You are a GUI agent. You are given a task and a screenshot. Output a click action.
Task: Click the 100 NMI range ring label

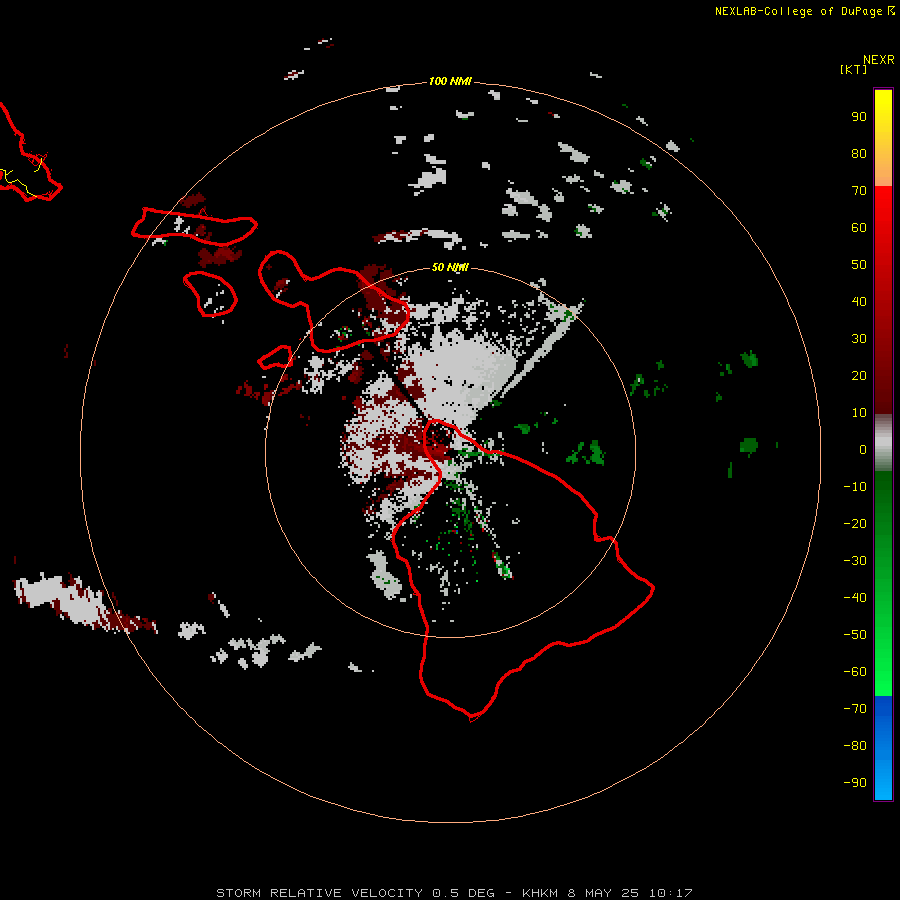coord(450,82)
